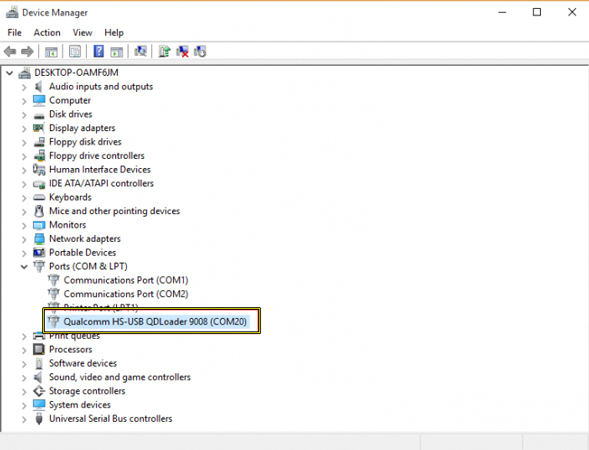Click the Mice and other pointing devices icon

coord(39,211)
